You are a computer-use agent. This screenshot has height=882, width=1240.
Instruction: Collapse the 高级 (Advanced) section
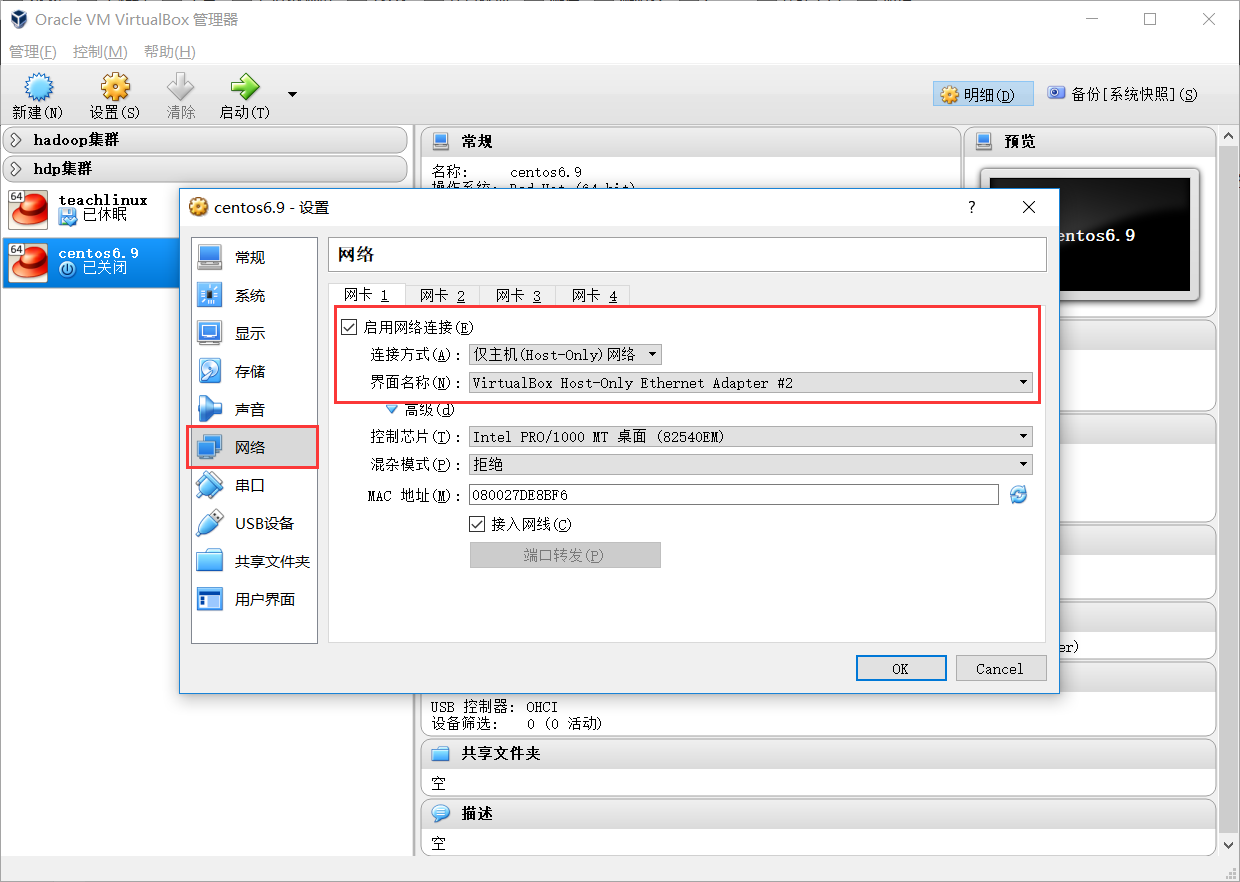392,409
